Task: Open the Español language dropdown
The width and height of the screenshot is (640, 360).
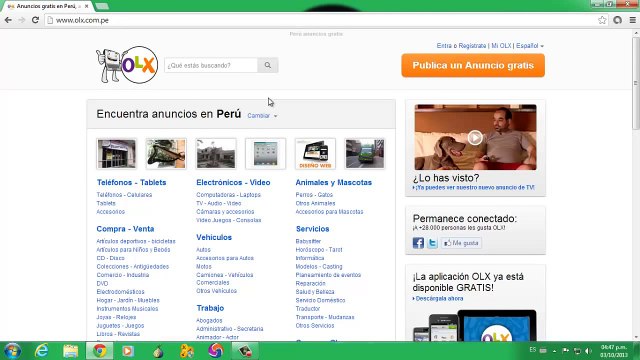Action: click(x=530, y=46)
